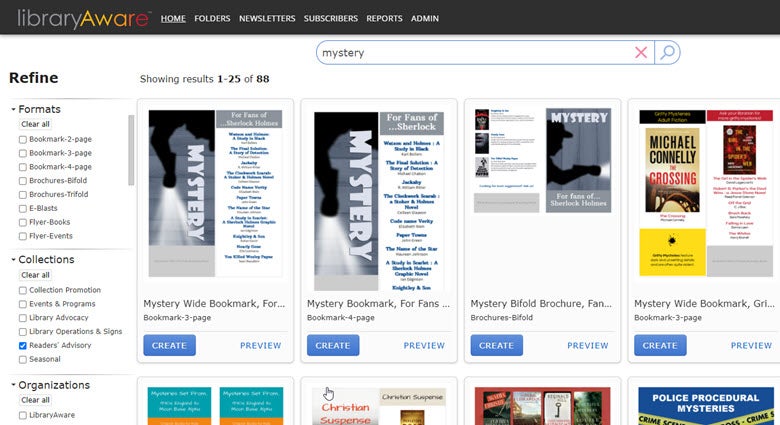780x425 pixels.
Task: Open Mystery Bookmark, For Fans thumbnail
Action: coord(379,201)
